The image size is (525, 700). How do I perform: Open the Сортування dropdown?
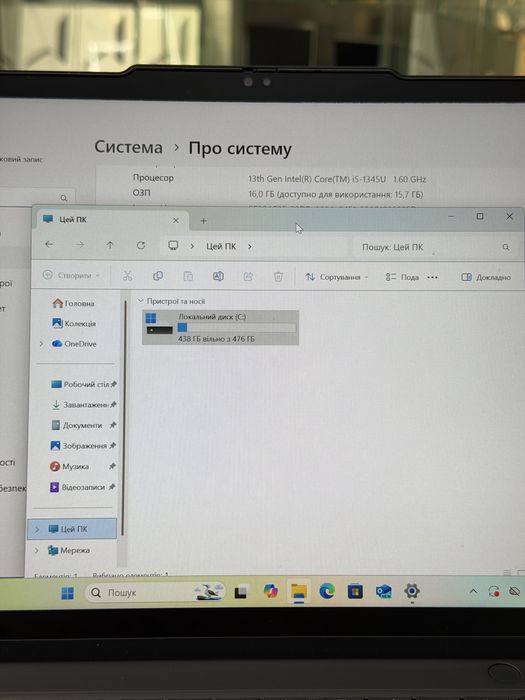pyautogui.click(x=337, y=277)
